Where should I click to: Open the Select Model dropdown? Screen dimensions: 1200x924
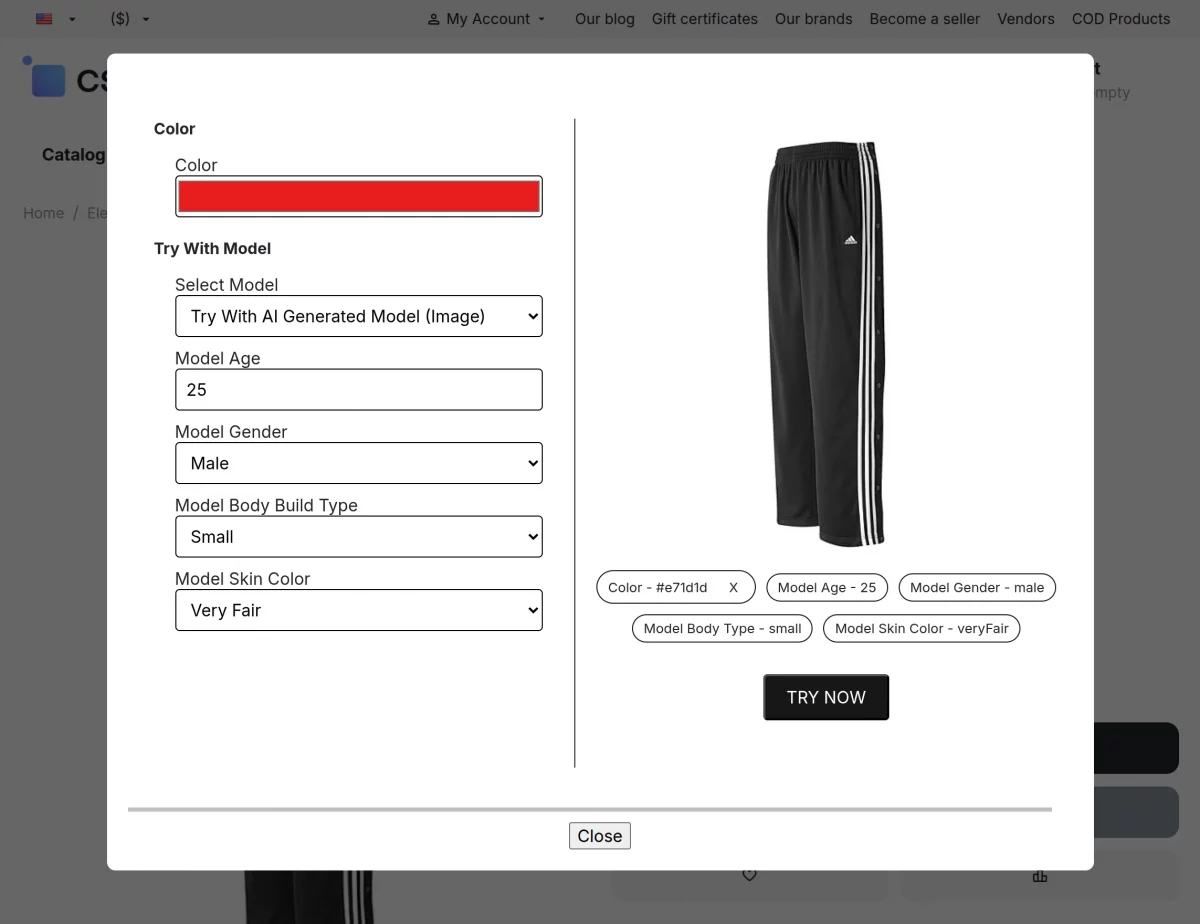(x=358, y=316)
